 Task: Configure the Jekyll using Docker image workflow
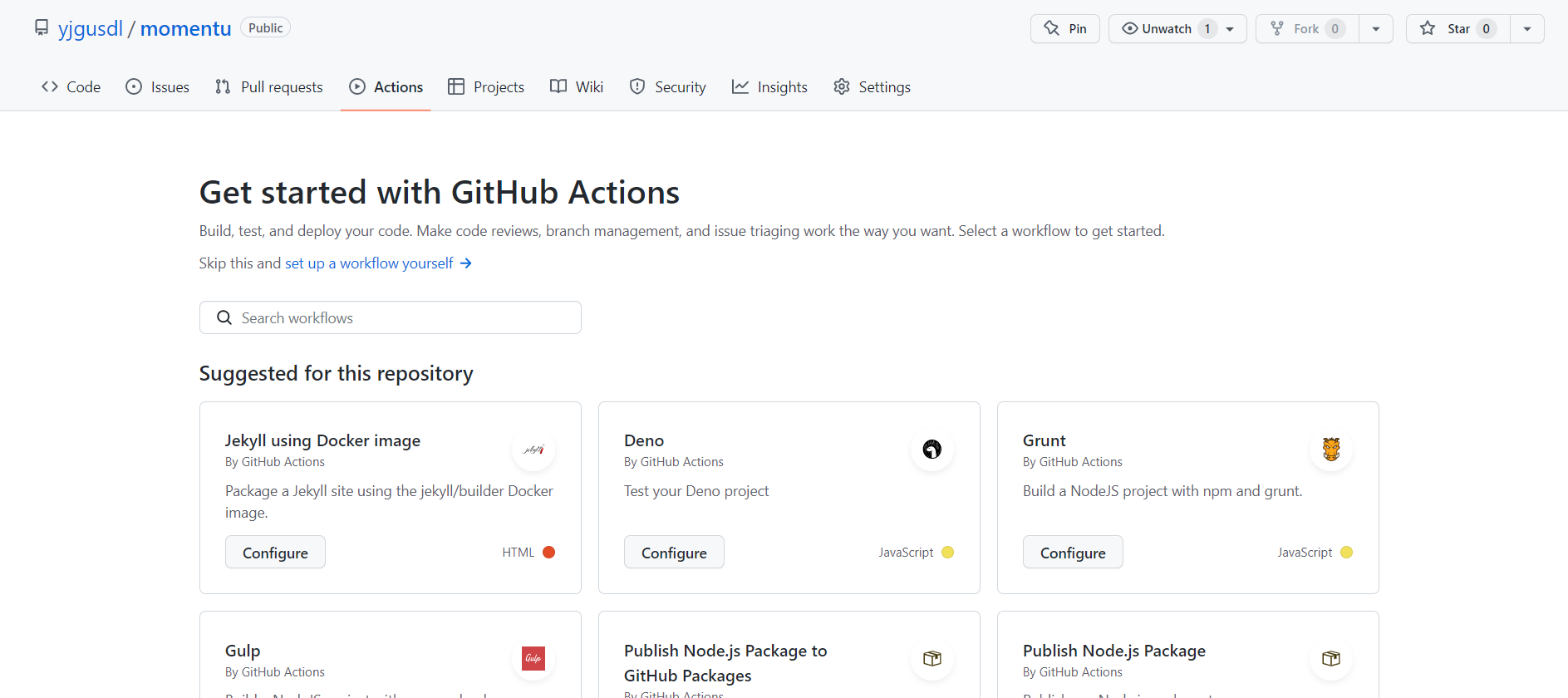tap(275, 553)
